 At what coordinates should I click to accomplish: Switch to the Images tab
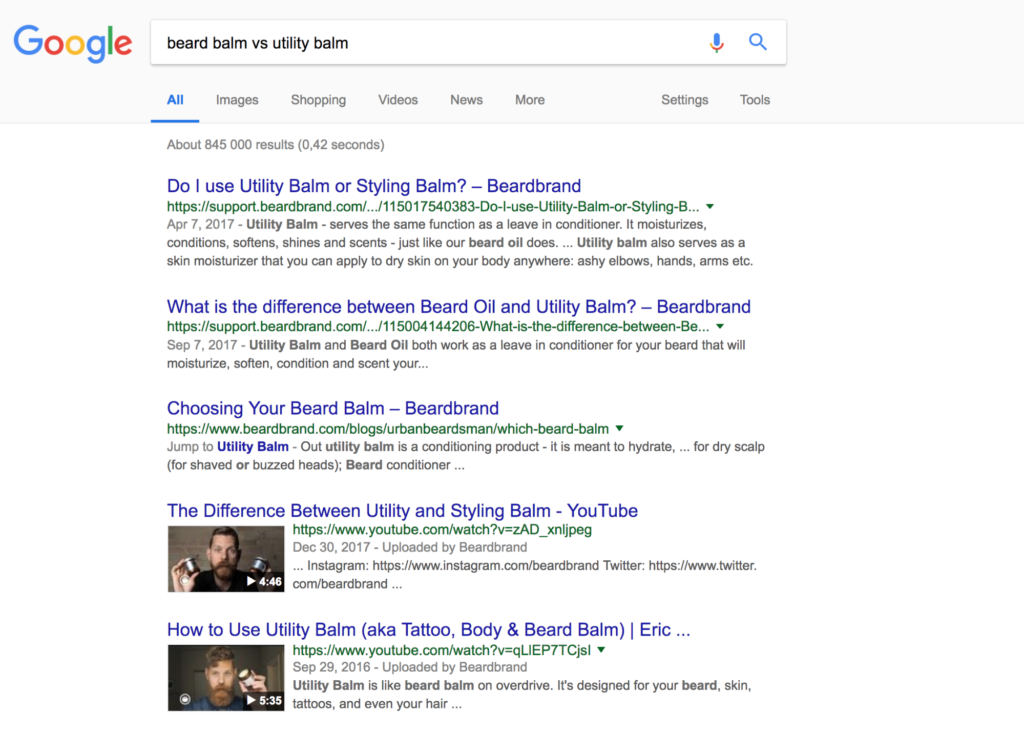(237, 100)
